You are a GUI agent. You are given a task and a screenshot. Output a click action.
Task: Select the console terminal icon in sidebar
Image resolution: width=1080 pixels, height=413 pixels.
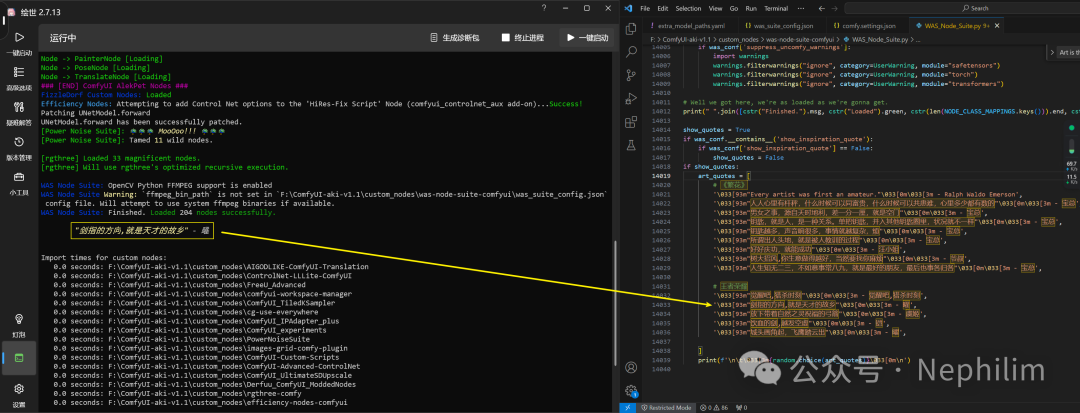pos(19,358)
